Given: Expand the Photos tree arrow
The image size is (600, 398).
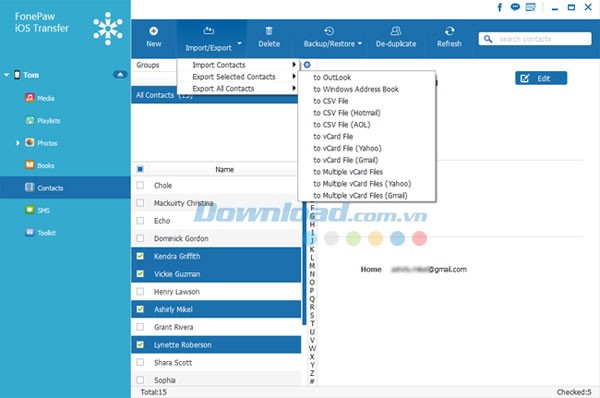Looking at the screenshot, I should 18,143.
